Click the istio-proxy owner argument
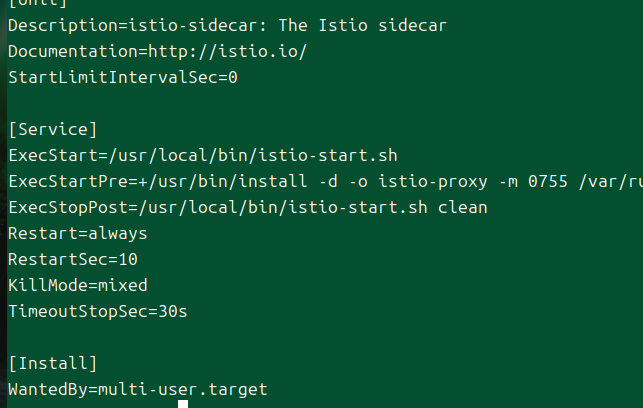Screen dimensions: 643x408 [433, 182]
